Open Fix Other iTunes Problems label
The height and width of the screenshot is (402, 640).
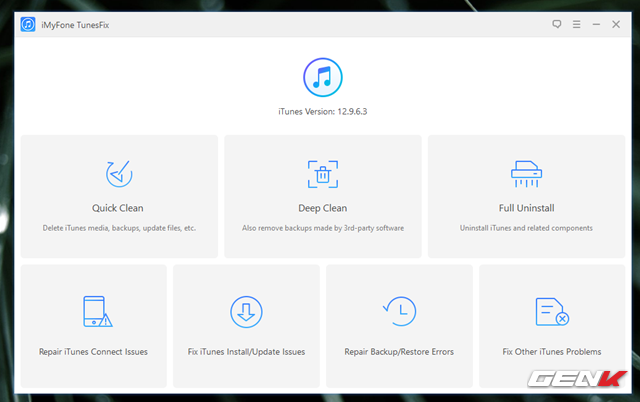tap(552, 351)
